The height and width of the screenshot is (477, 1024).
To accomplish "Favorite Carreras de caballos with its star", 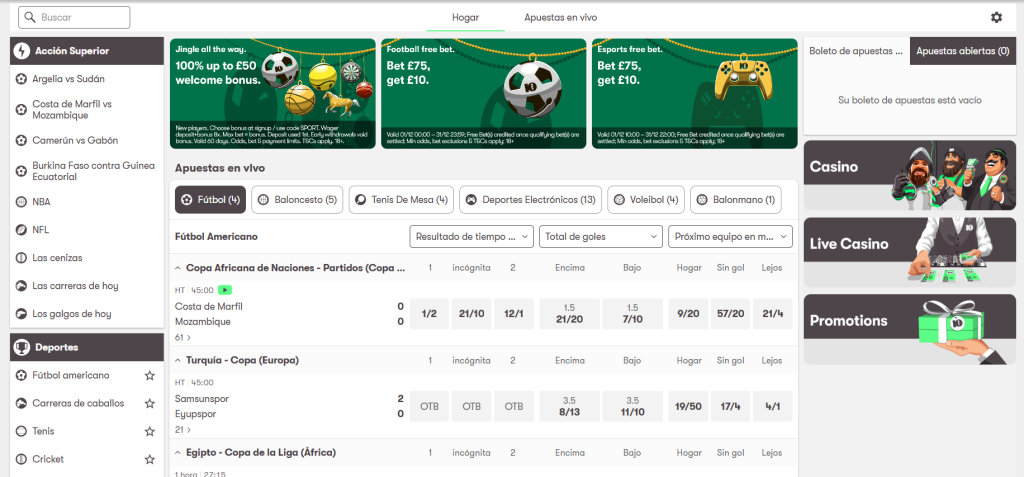I will point(150,404).
